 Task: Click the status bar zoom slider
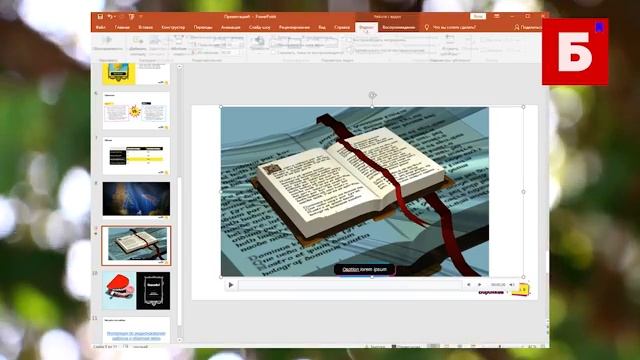(x=500, y=346)
